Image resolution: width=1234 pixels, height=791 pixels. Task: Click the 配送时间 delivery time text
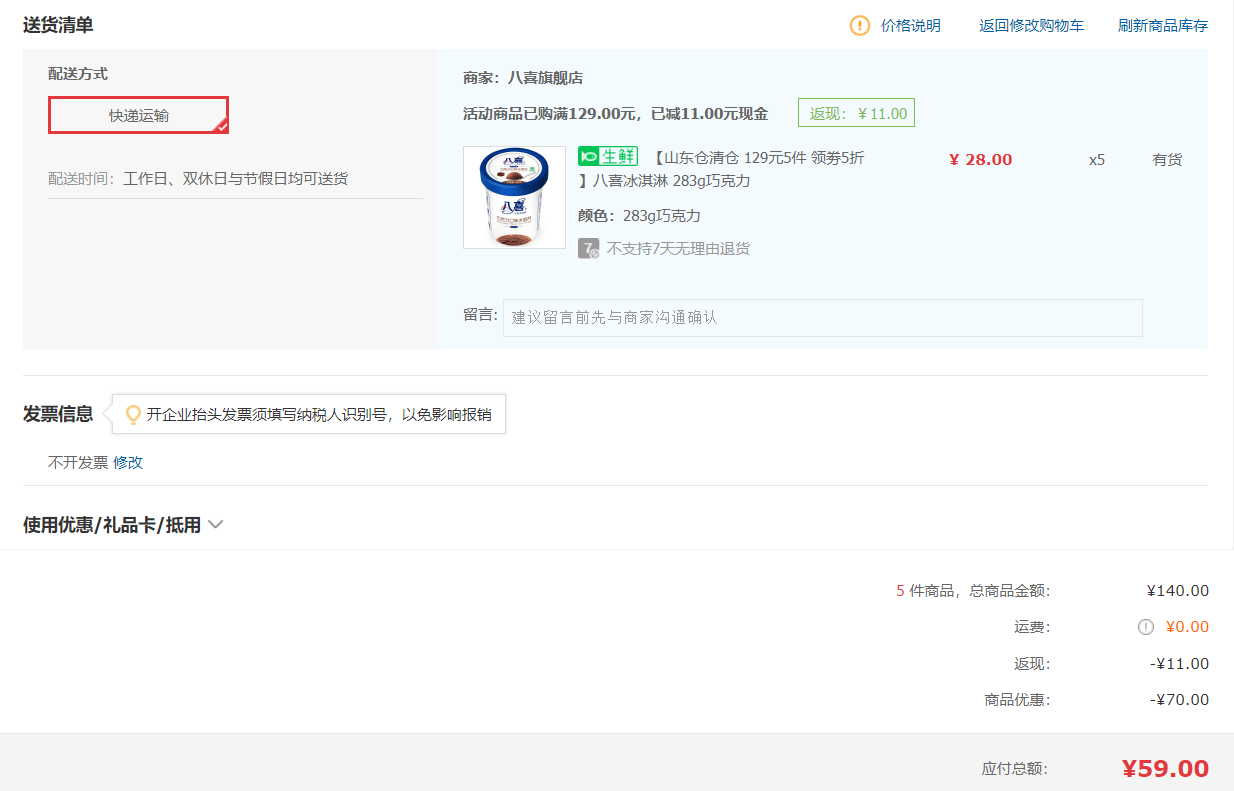pos(198,179)
